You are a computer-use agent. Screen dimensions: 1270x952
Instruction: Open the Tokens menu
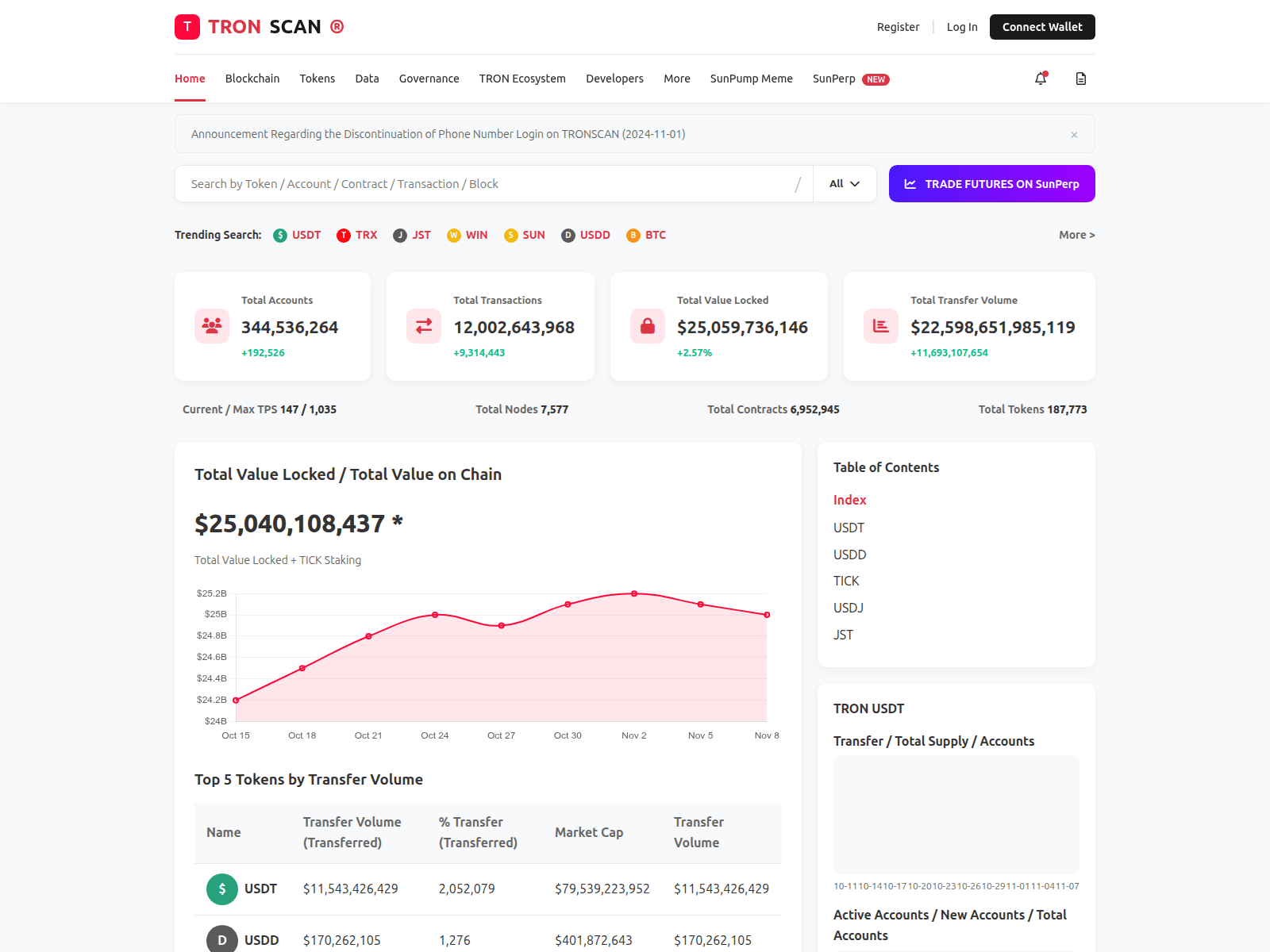[x=317, y=79]
